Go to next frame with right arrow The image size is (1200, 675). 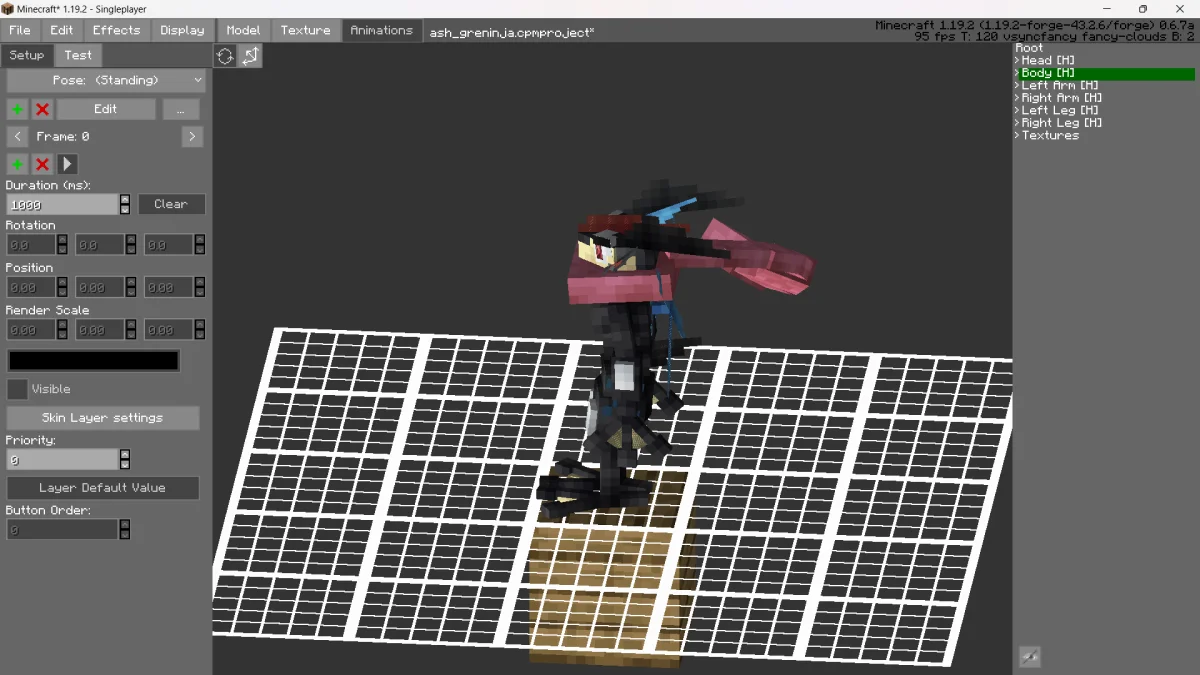193,136
